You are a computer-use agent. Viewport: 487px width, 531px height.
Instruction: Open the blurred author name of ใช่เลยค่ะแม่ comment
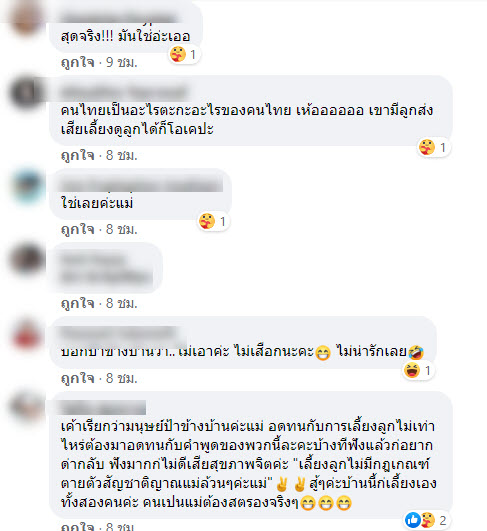click(x=141, y=186)
